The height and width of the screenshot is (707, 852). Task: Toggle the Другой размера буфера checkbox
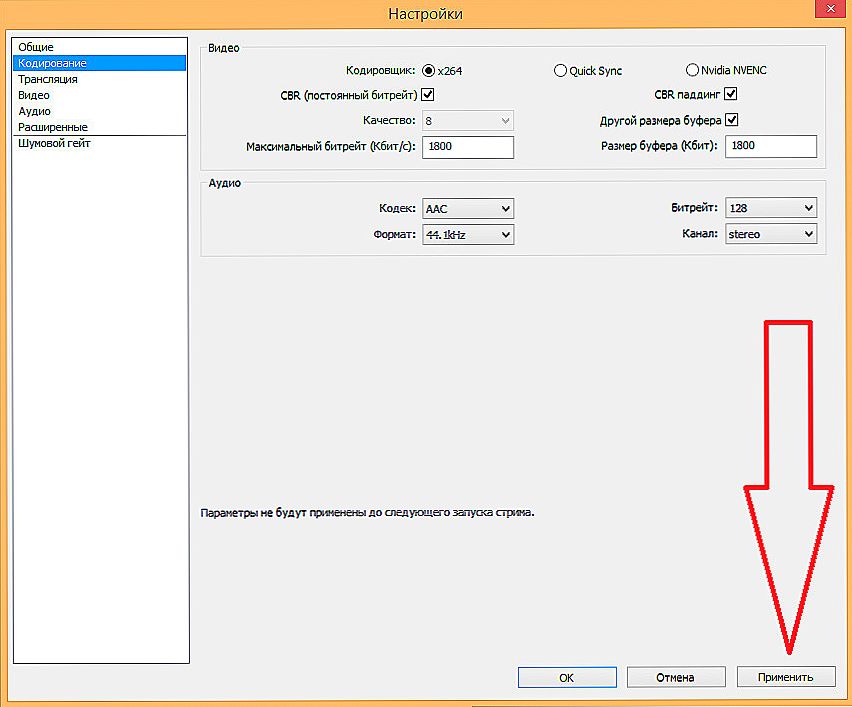point(732,120)
